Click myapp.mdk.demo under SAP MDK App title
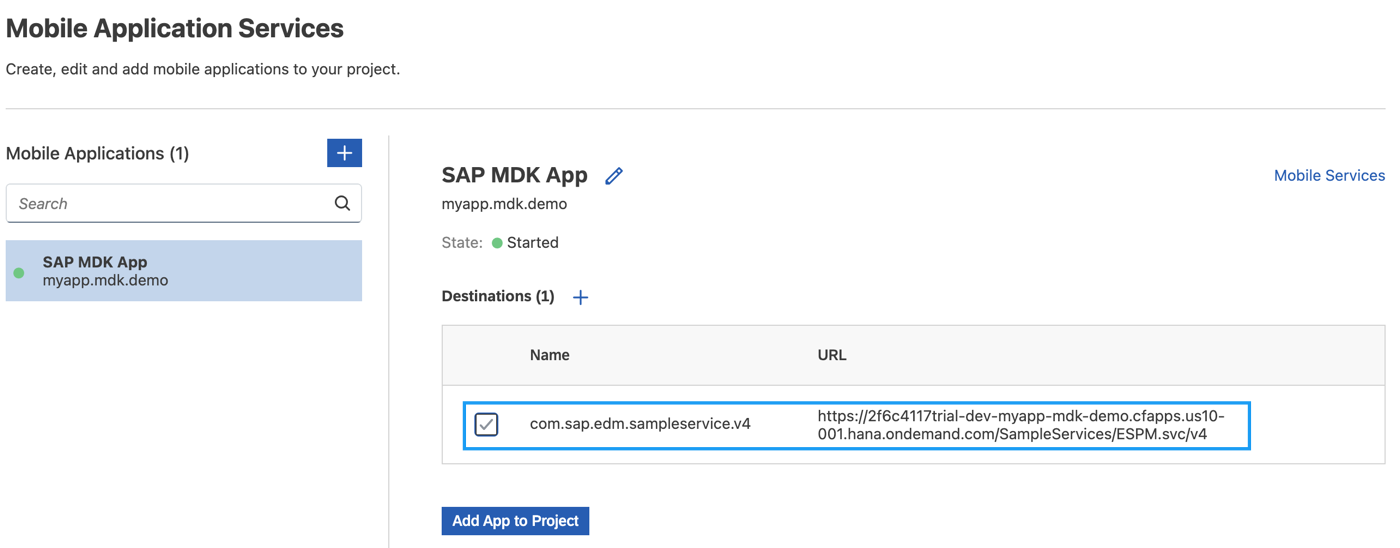The width and height of the screenshot is (1400, 548). [x=504, y=204]
